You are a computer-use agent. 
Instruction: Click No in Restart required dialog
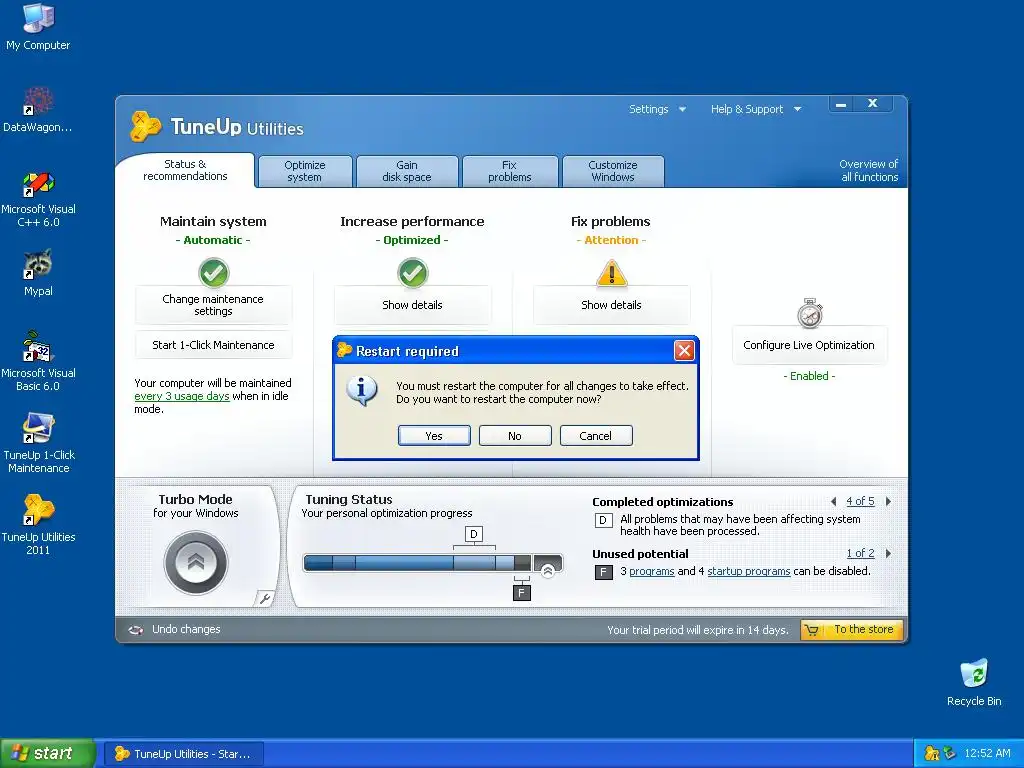pos(515,436)
